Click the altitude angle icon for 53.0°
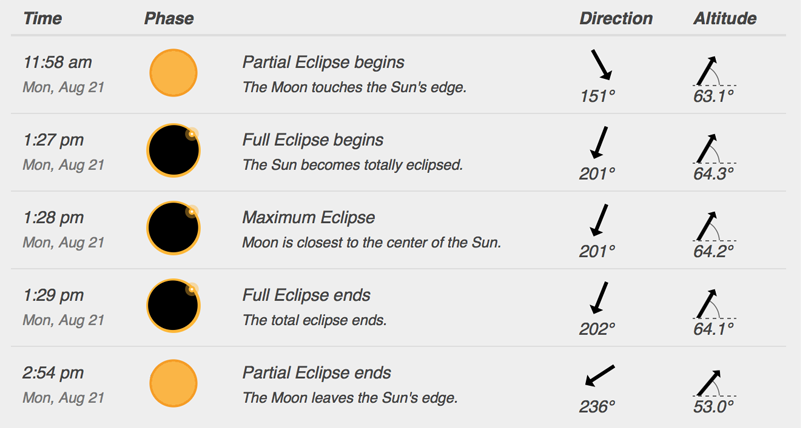 click(x=714, y=383)
